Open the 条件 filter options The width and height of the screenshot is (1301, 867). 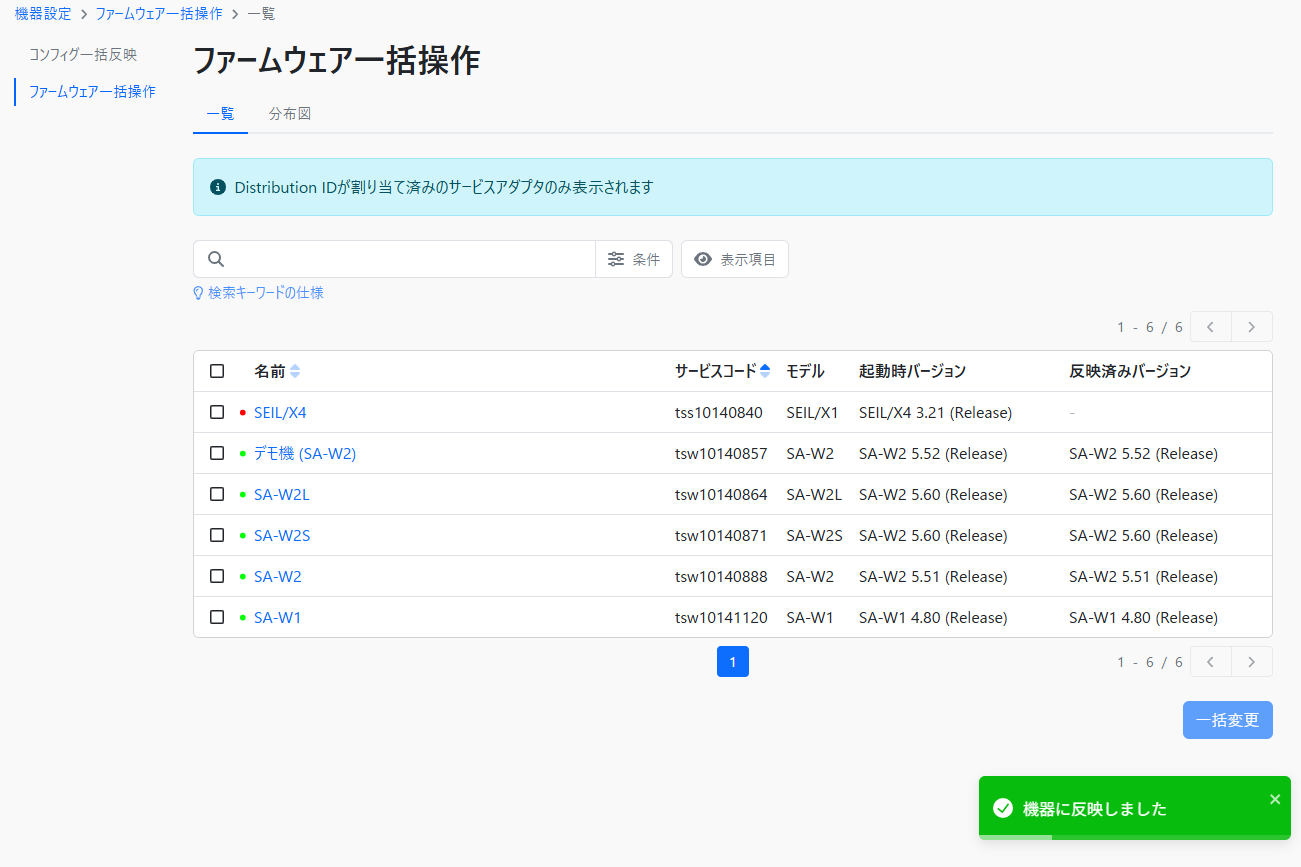point(634,259)
